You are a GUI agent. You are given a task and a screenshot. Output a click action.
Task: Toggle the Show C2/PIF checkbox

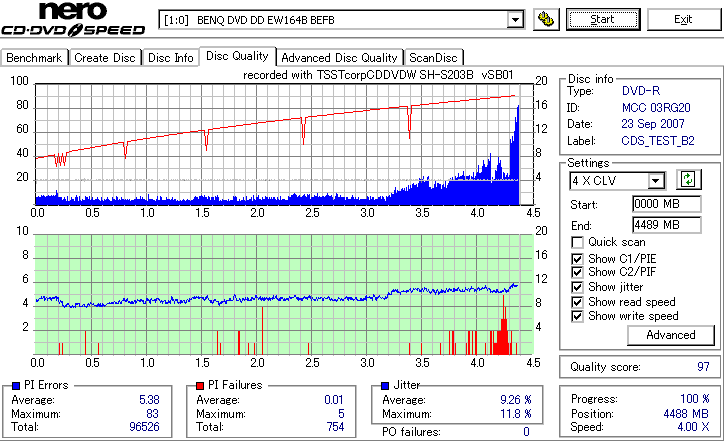coord(577,272)
